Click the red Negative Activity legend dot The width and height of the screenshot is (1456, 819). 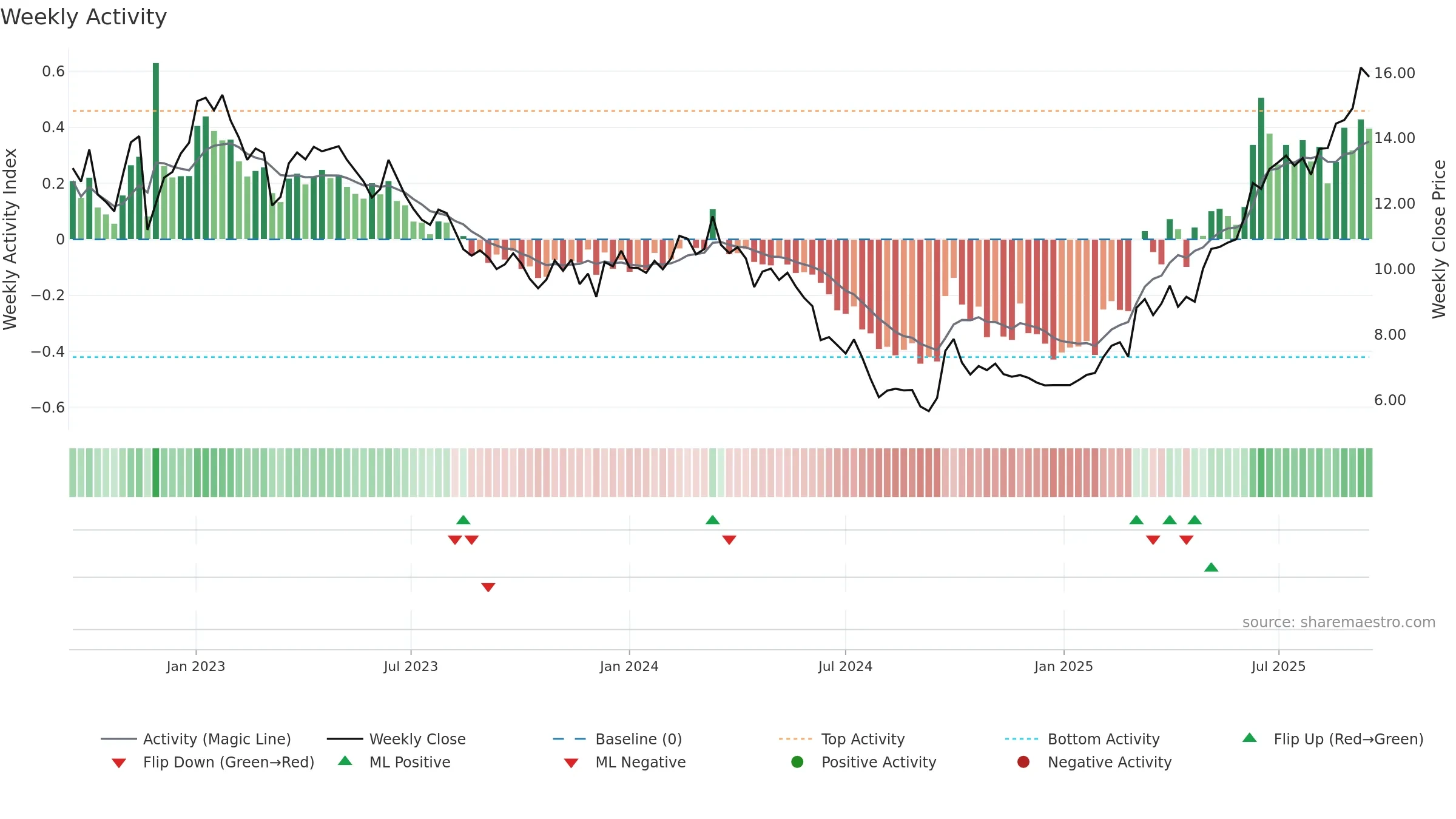click(1023, 762)
